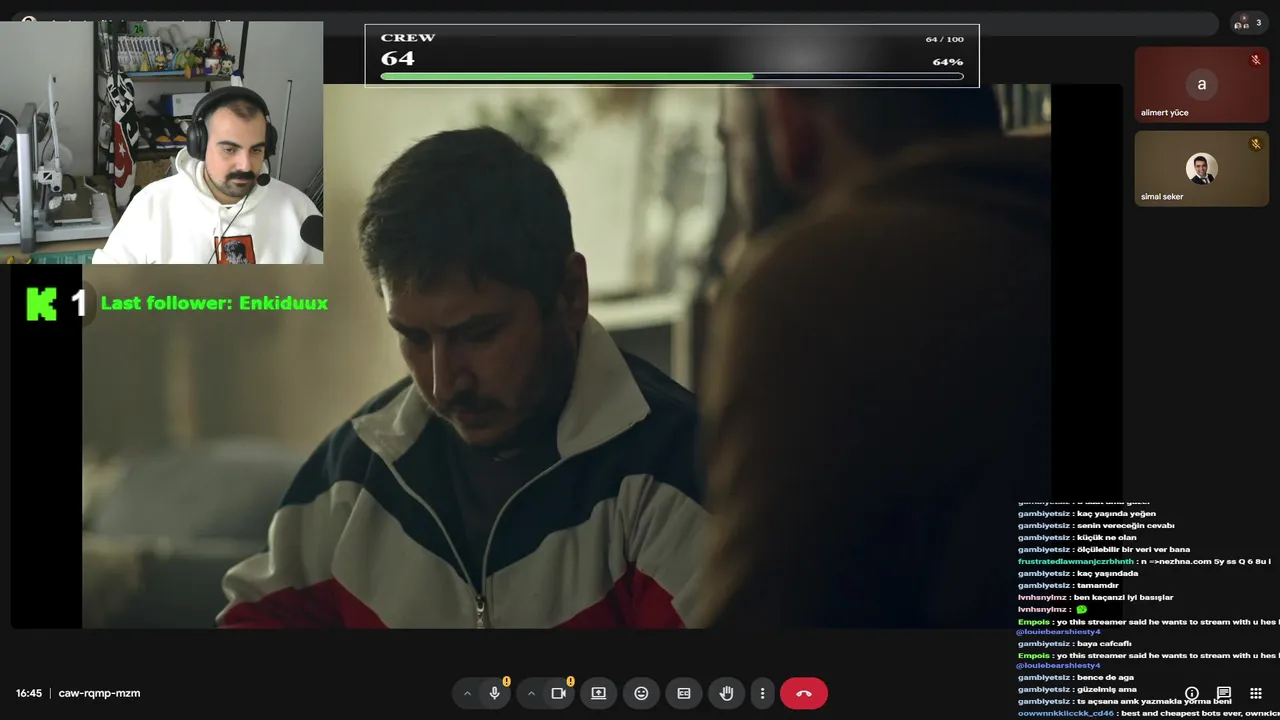Viewport: 1280px width, 720px height.
Task: Click the simal seker profile avatar
Action: click(1201, 168)
